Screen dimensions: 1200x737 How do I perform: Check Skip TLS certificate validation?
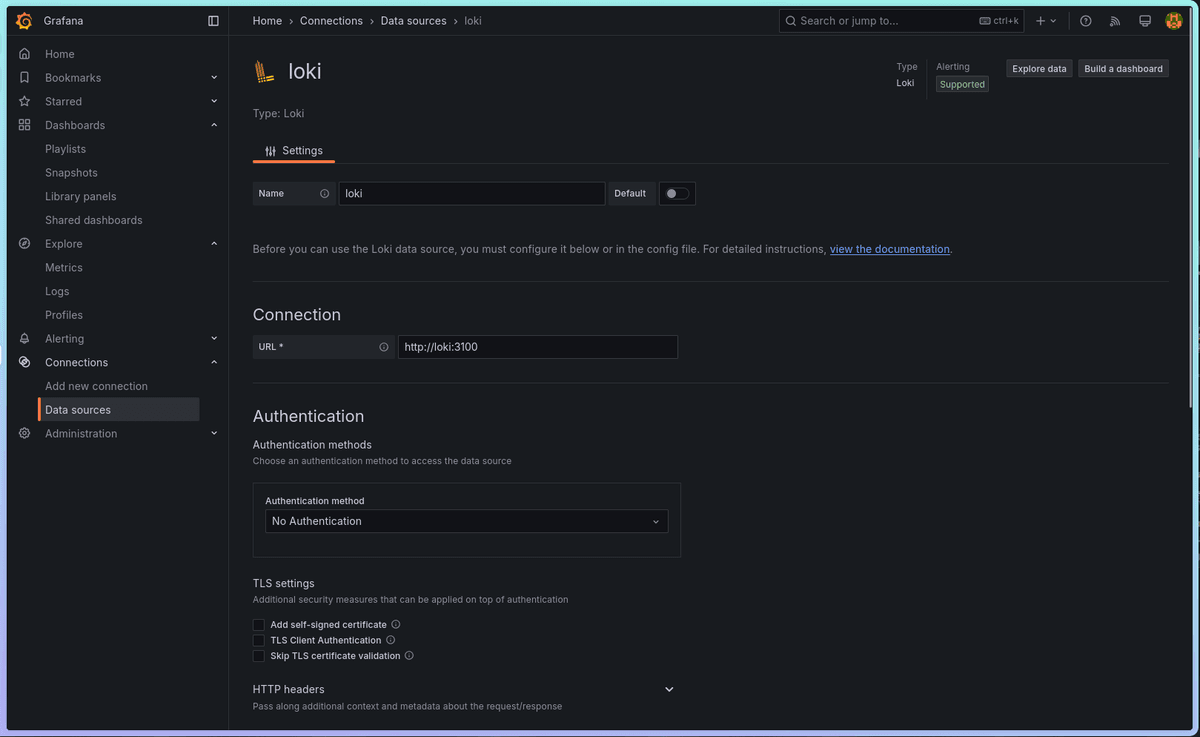tap(259, 656)
